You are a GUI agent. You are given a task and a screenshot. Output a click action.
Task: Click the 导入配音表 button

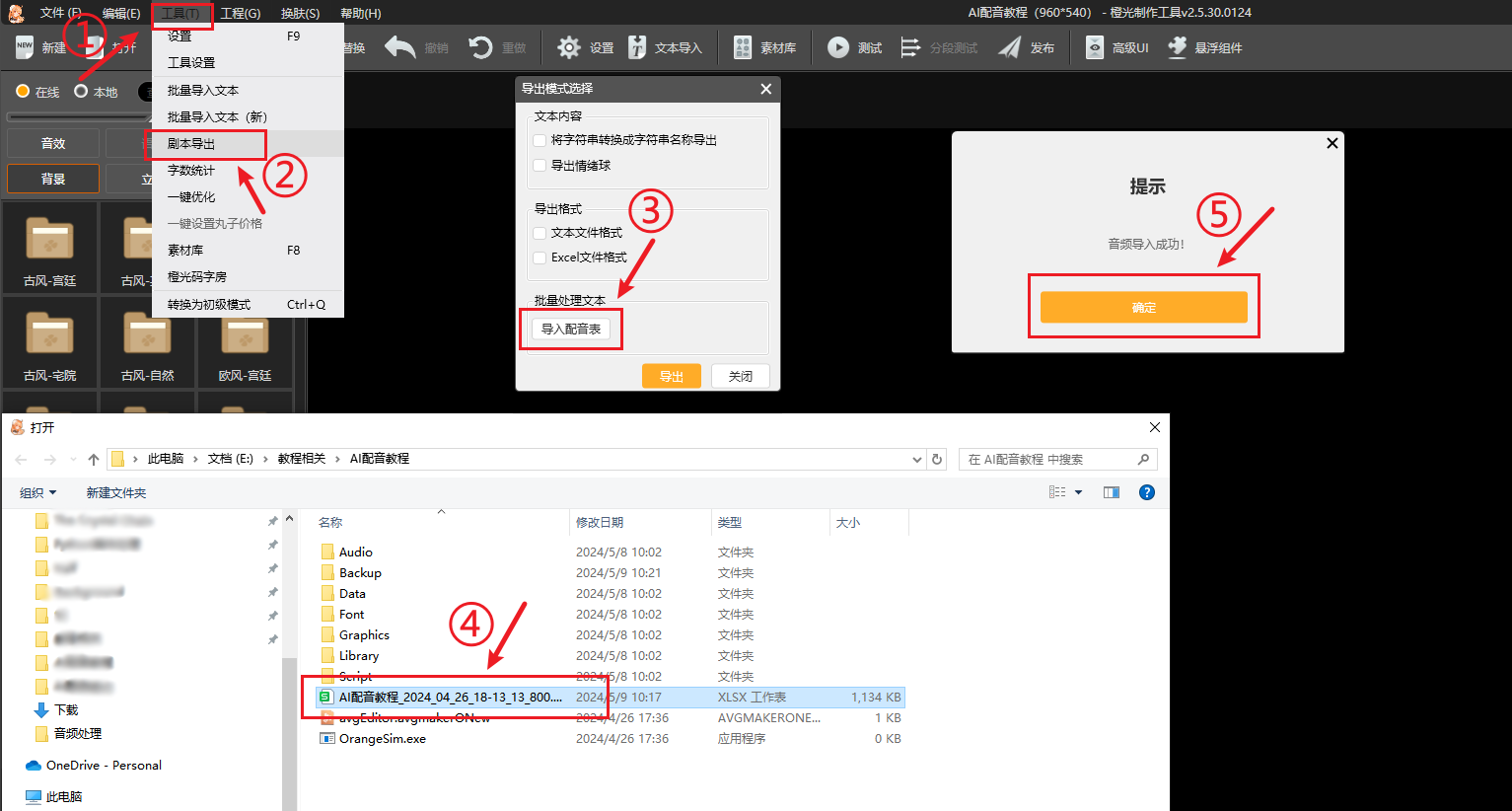[x=571, y=330]
